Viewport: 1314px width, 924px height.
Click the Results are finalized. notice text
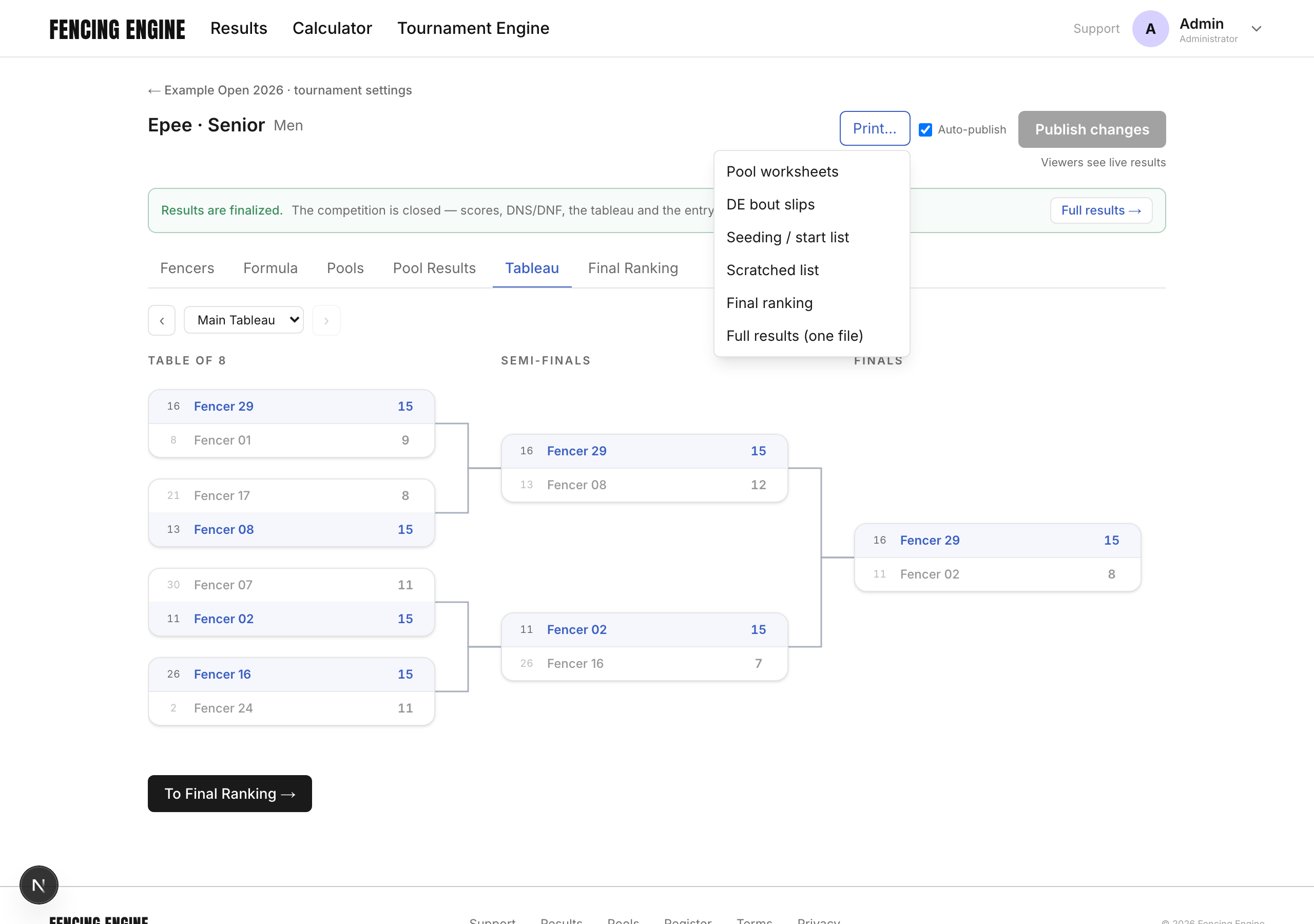click(x=222, y=210)
